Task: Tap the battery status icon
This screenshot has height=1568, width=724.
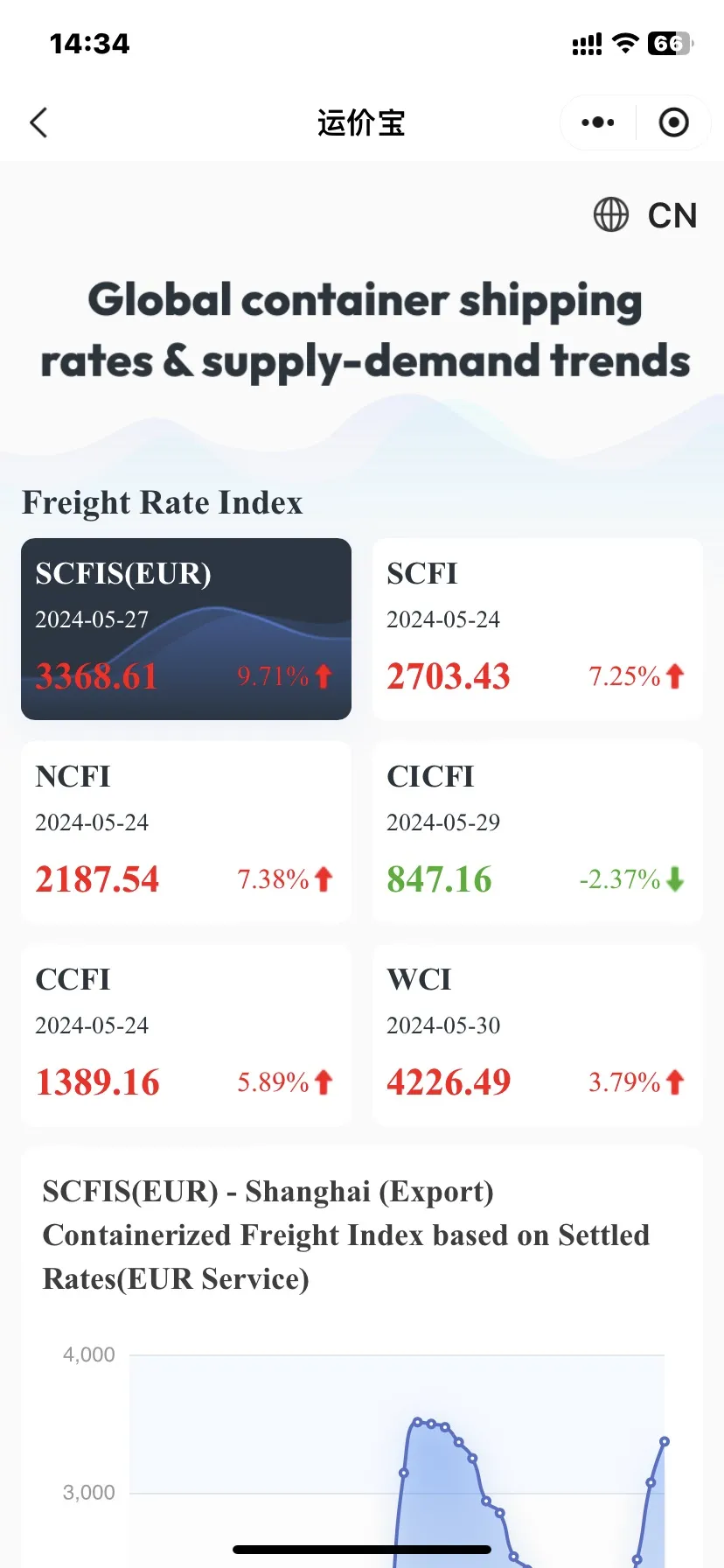Action: [670, 44]
